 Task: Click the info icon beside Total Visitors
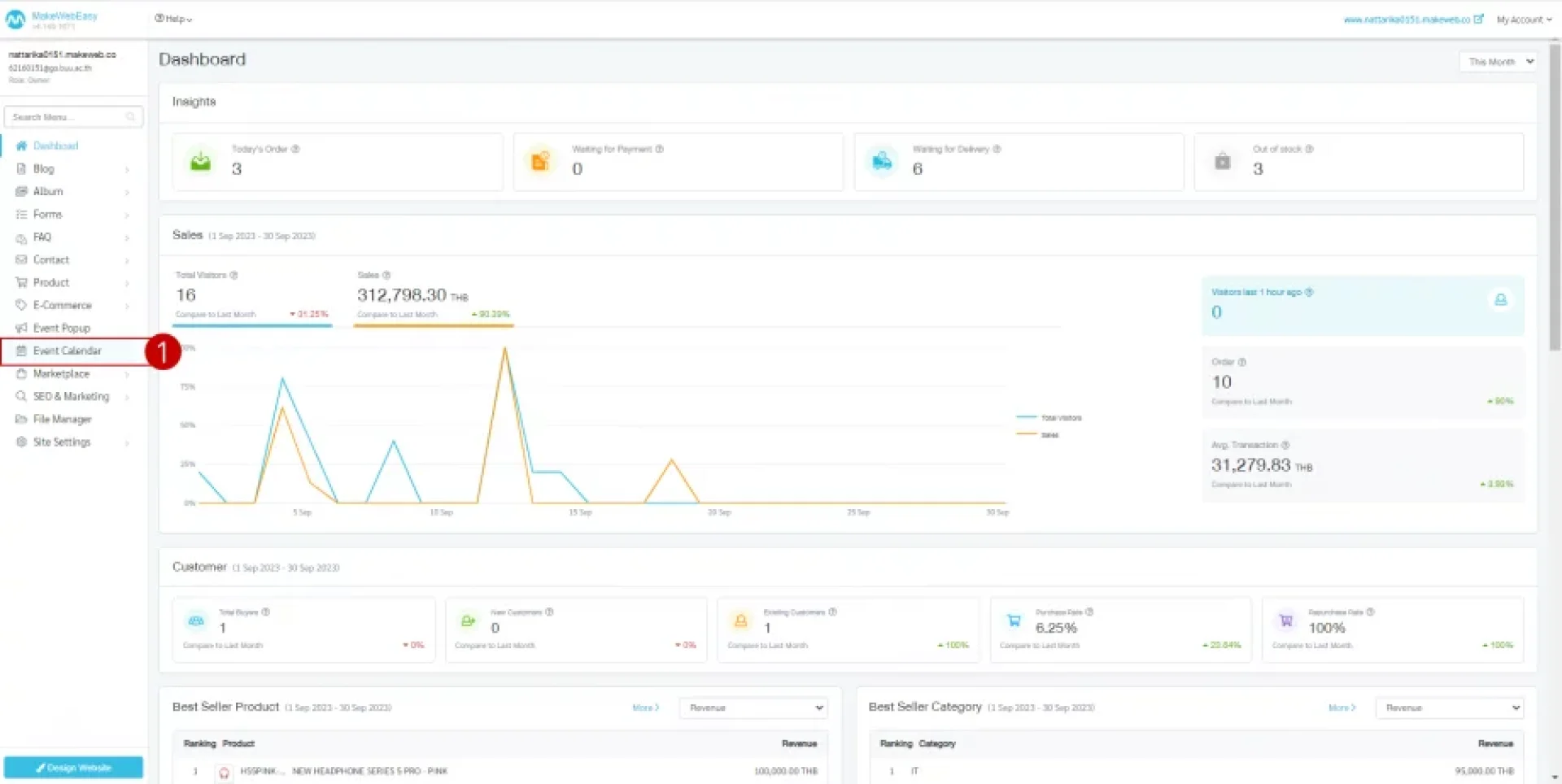coord(234,275)
